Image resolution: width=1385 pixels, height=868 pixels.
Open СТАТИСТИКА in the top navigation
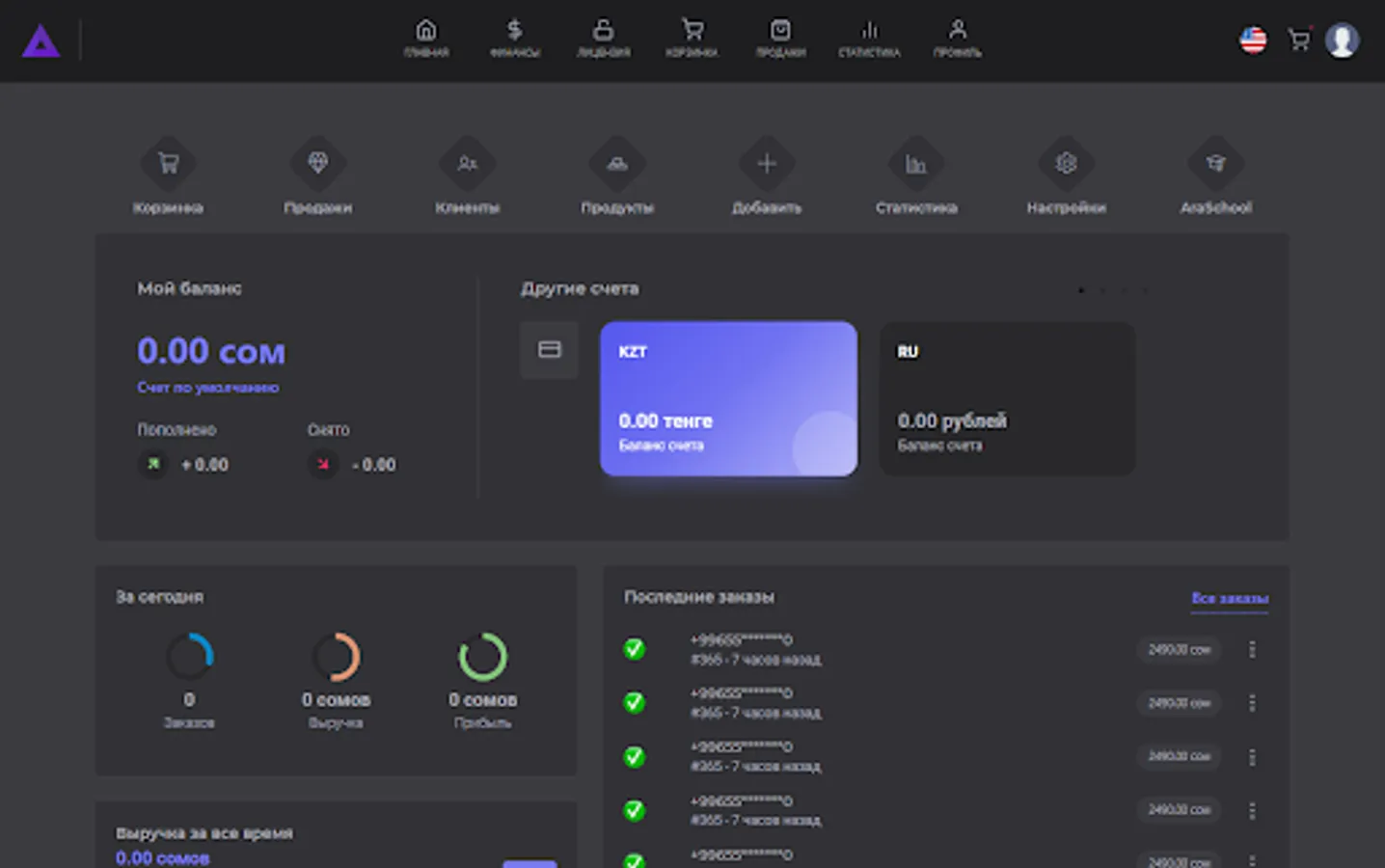click(869, 39)
